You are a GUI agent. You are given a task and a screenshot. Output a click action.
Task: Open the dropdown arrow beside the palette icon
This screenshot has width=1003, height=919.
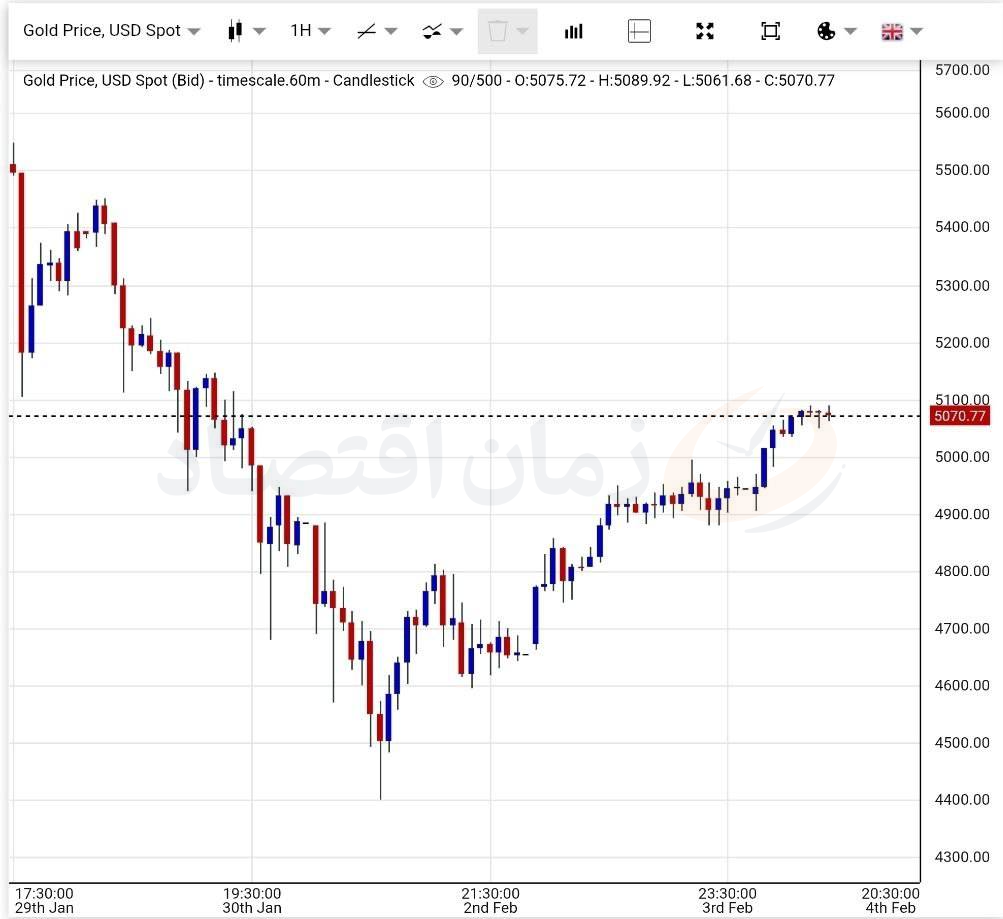[850, 31]
